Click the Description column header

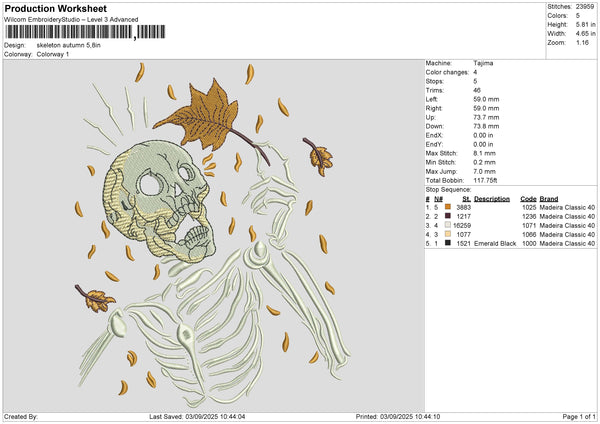click(491, 198)
